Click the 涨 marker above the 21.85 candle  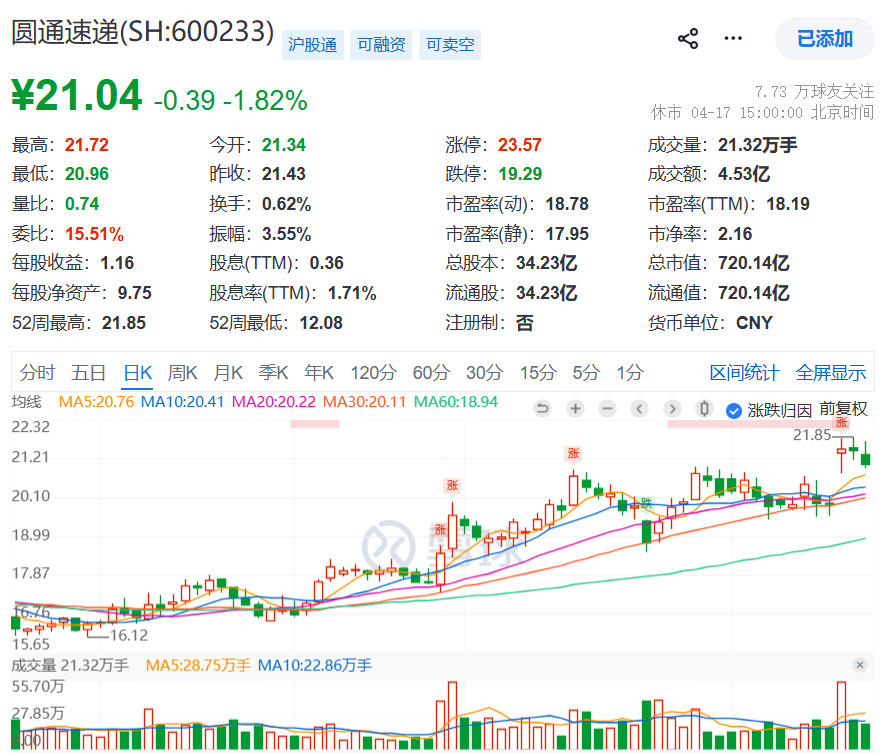coord(842,422)
